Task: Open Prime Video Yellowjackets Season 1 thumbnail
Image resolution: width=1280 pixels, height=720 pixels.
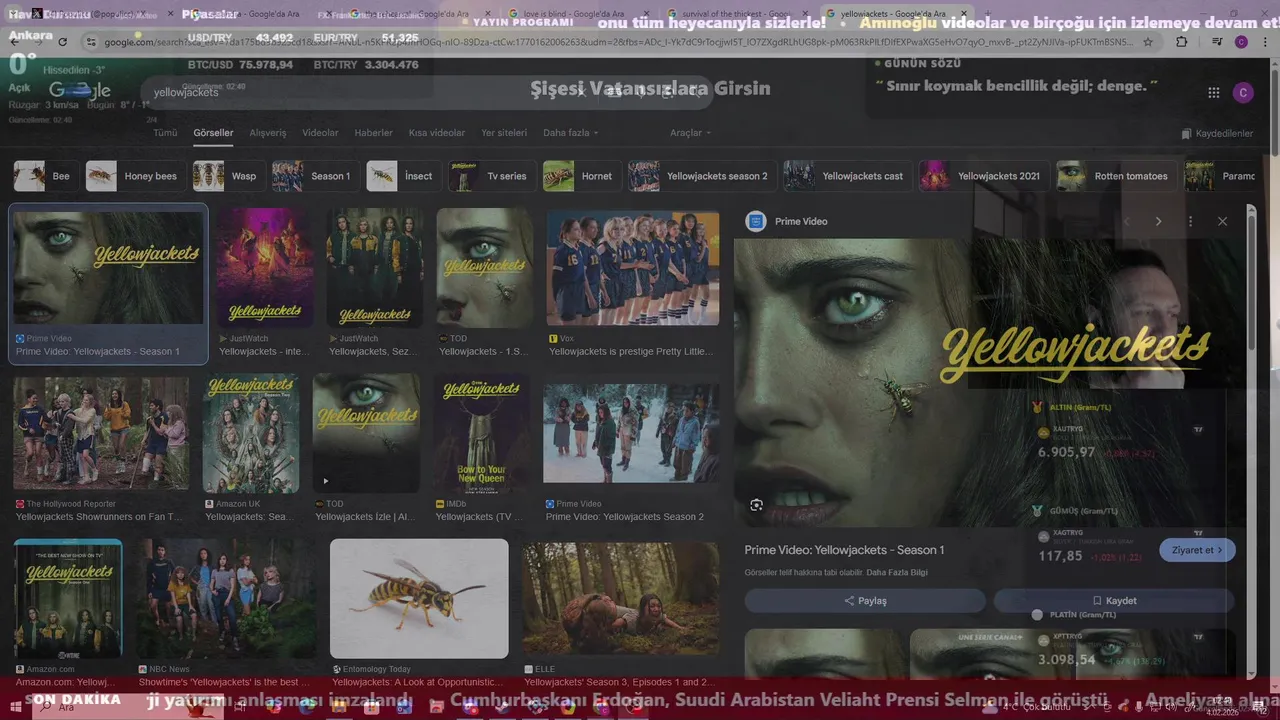Action: pyautogui.click(x=108, y=267)
